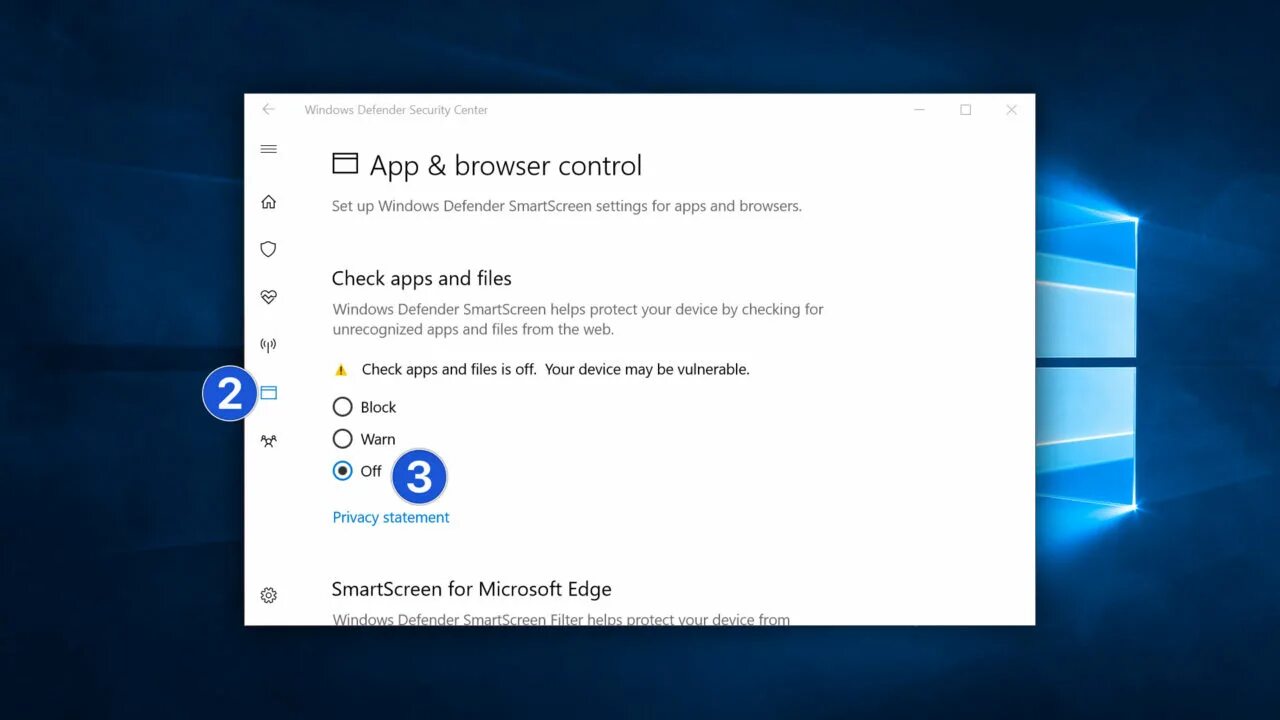Close the Windows Defender Security Center window
Screen dimensions: 1280x720
pos(1011,110)
